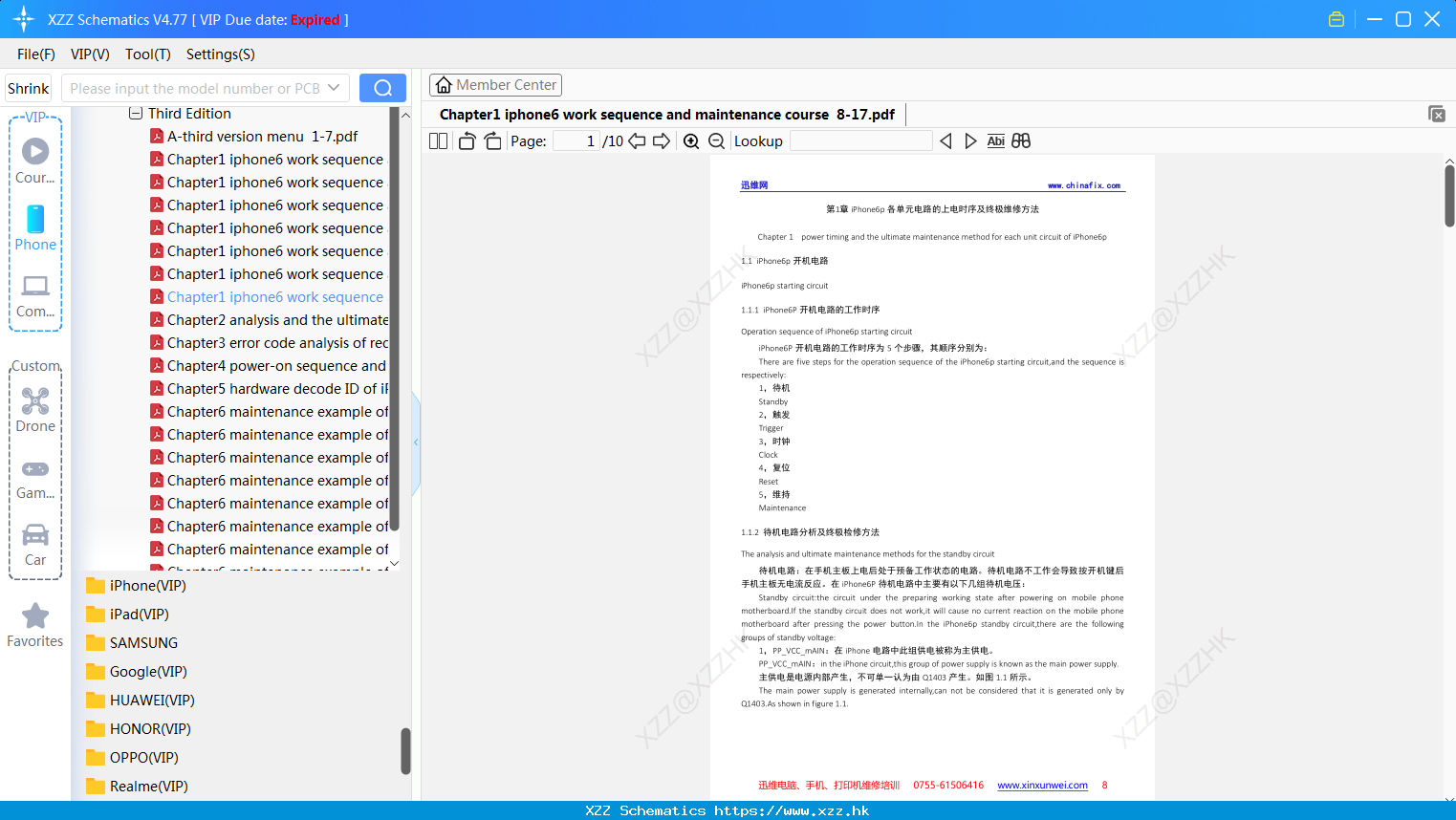
Task: Click the binoculars search icon
Action: pos(1021,141)
